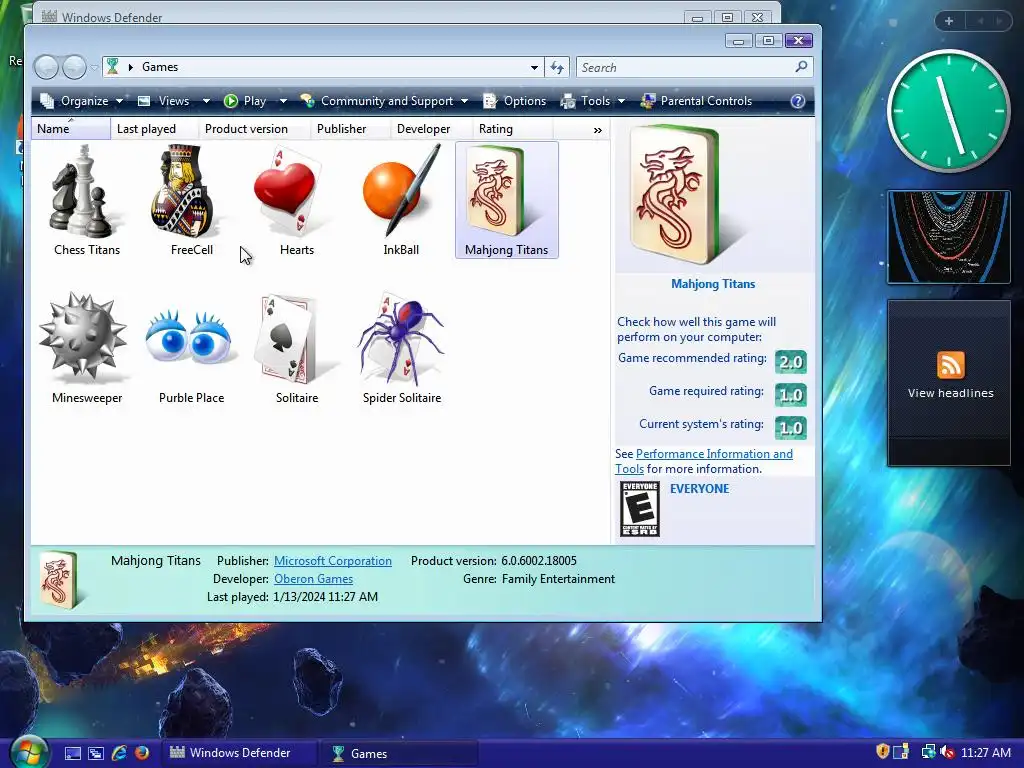Click the orange RSS feed icon
The image size is (1024, 768).
click(x=950, y=364)
